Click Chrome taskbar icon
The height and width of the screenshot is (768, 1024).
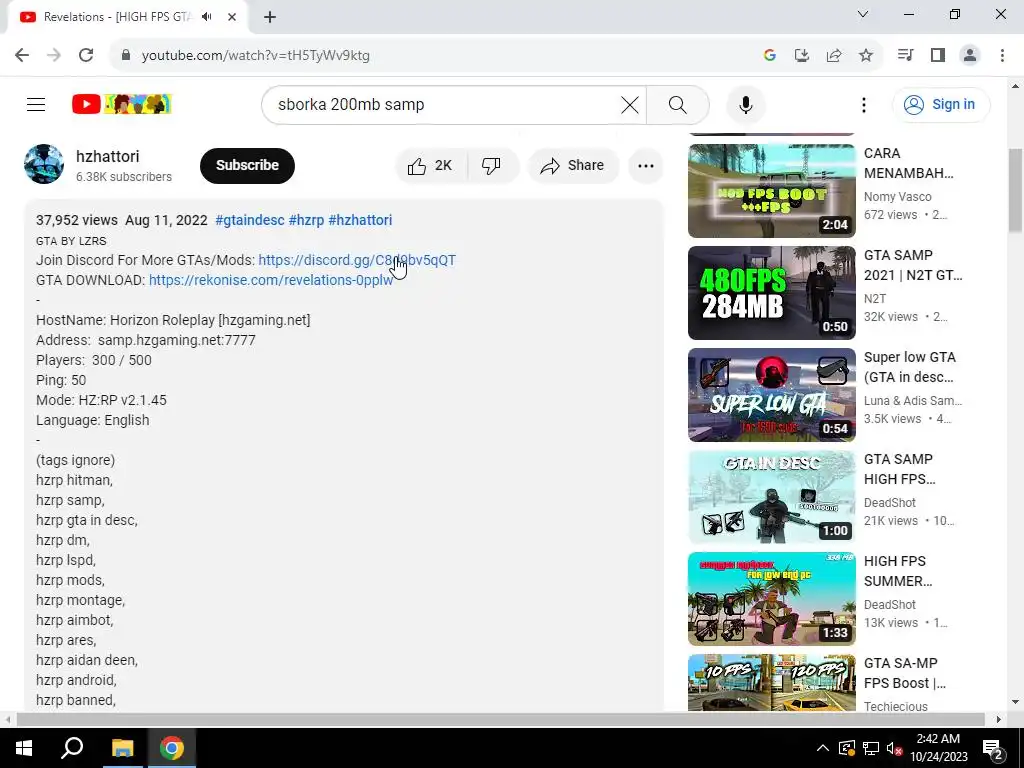click(x=172, y=748)
